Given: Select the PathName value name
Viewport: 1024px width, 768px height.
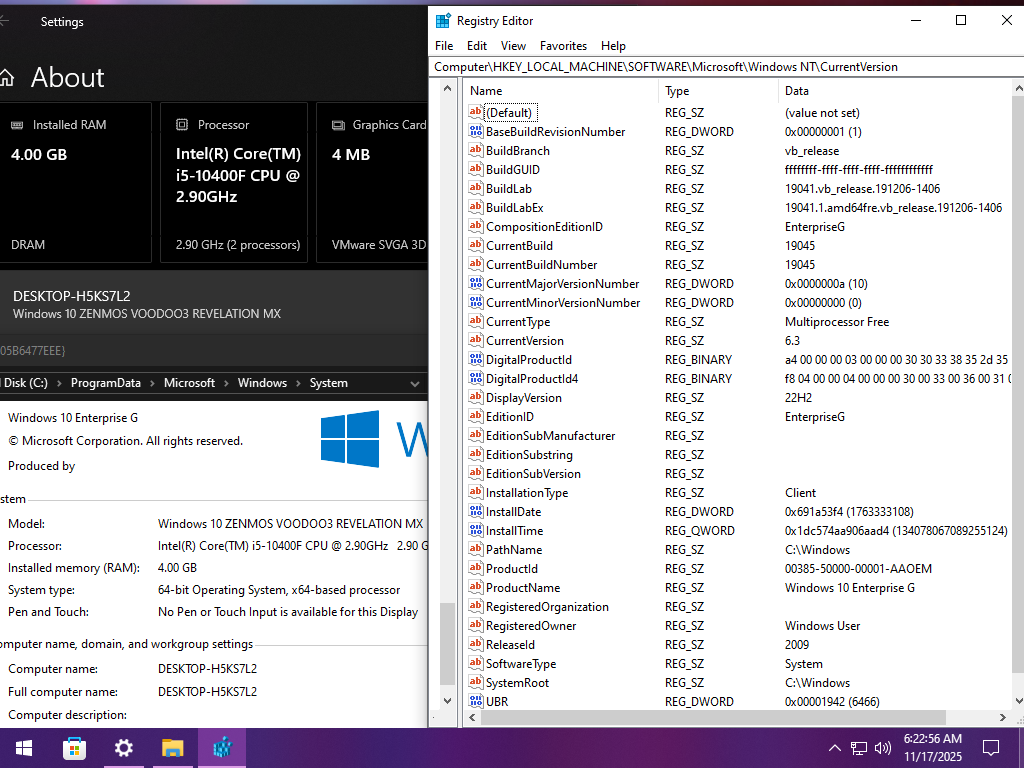Looking at the screenshot, I should [514, 550].
